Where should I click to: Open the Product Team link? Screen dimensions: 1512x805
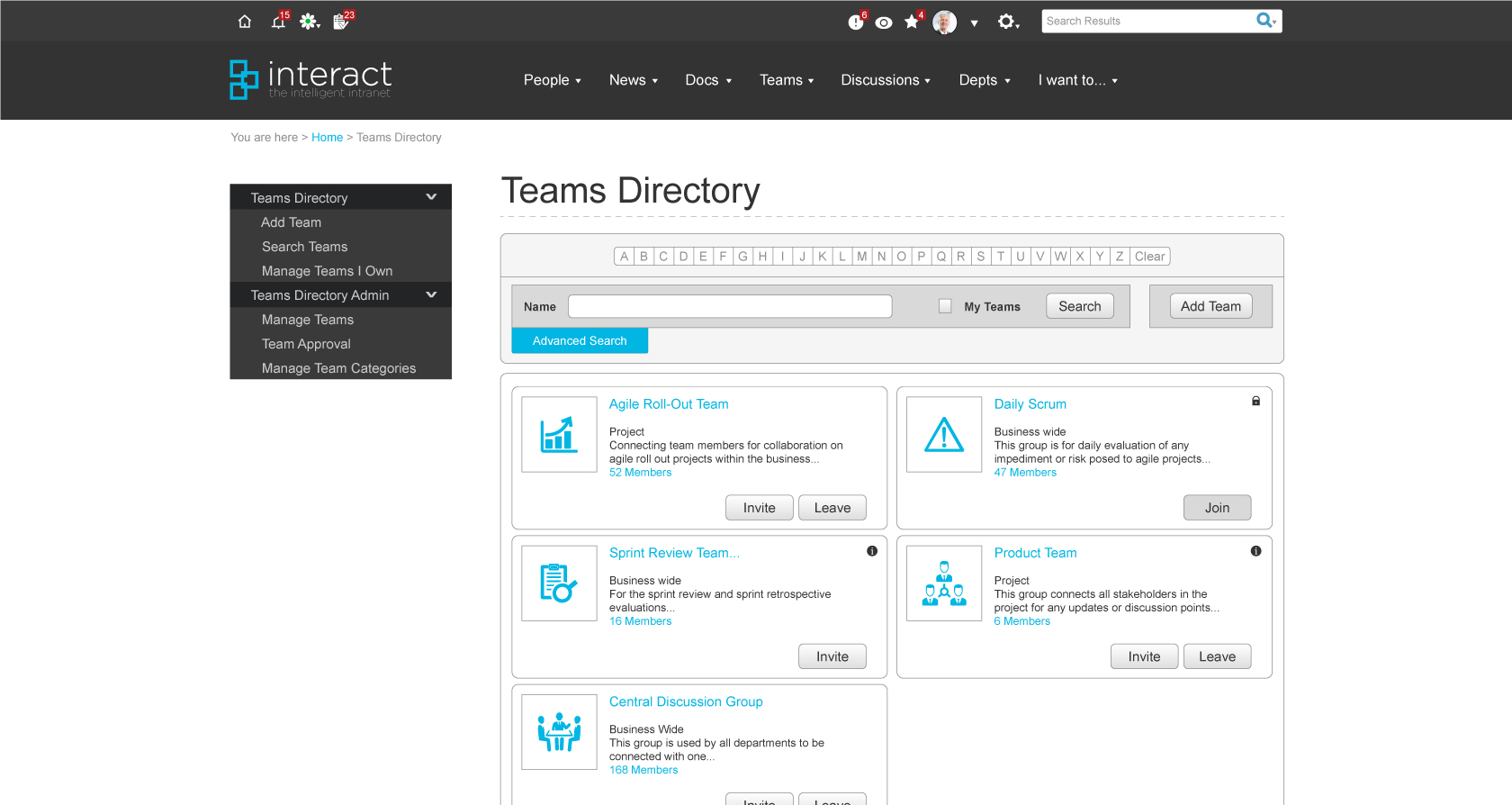1035,553
